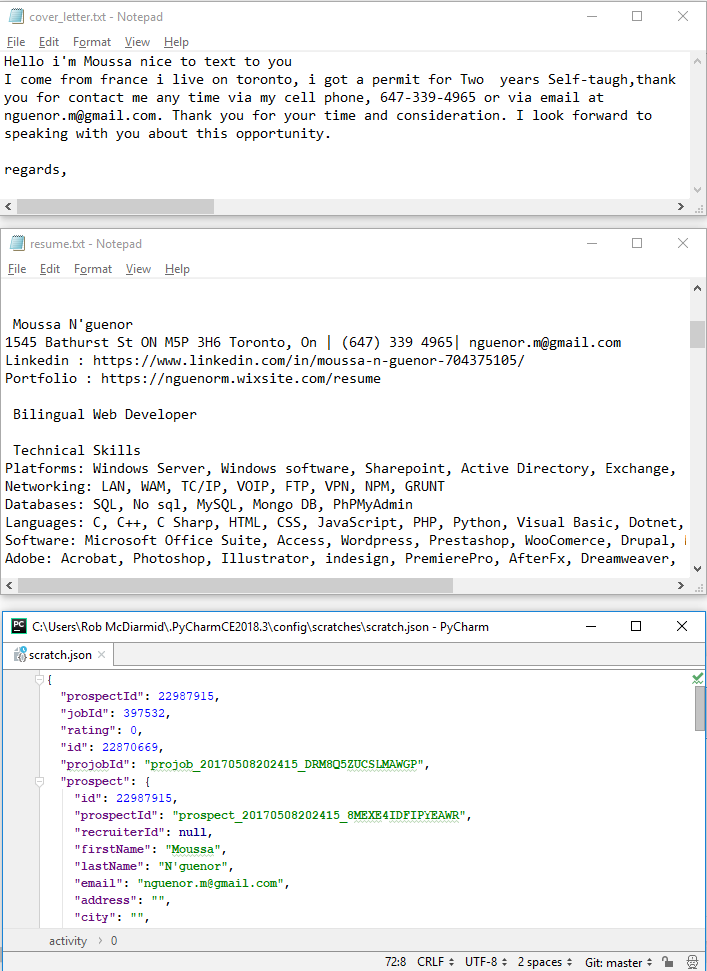Click the "recruiterId" null value
Viewport: 707px width, 971px height.
(193, 832)
